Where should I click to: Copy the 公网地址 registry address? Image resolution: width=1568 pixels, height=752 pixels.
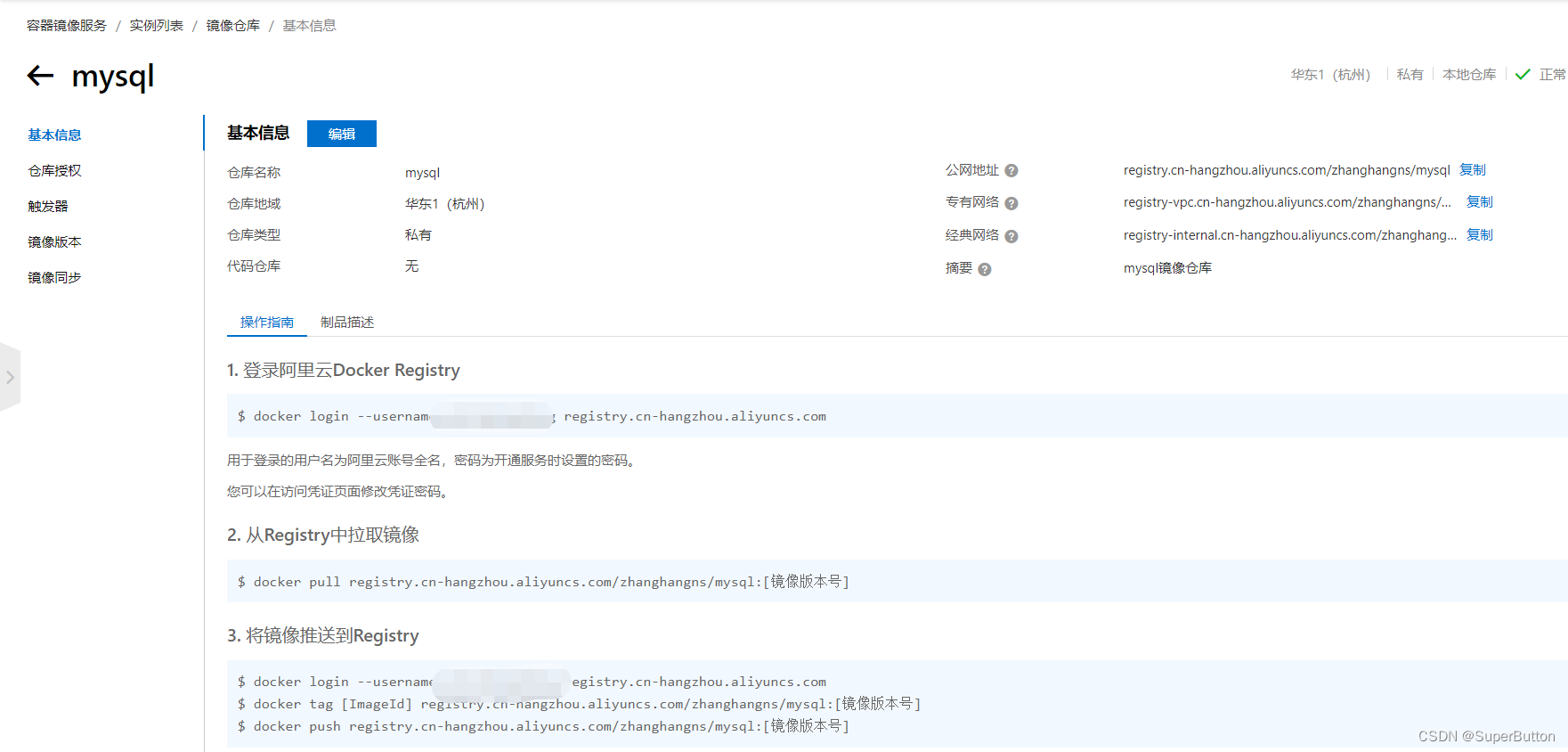(x=1473, y=169)
